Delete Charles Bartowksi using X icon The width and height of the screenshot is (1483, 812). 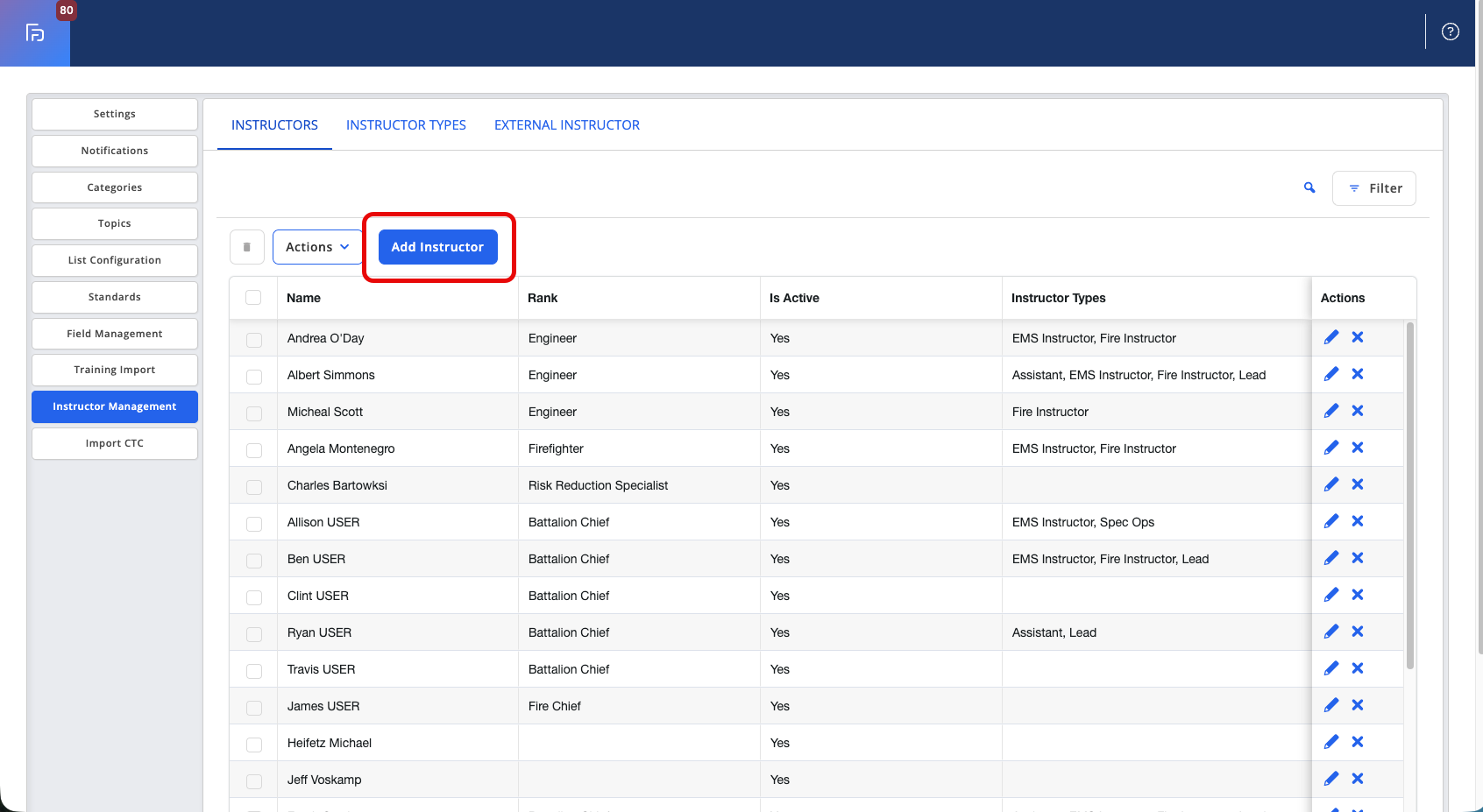tap(1358, 484)
